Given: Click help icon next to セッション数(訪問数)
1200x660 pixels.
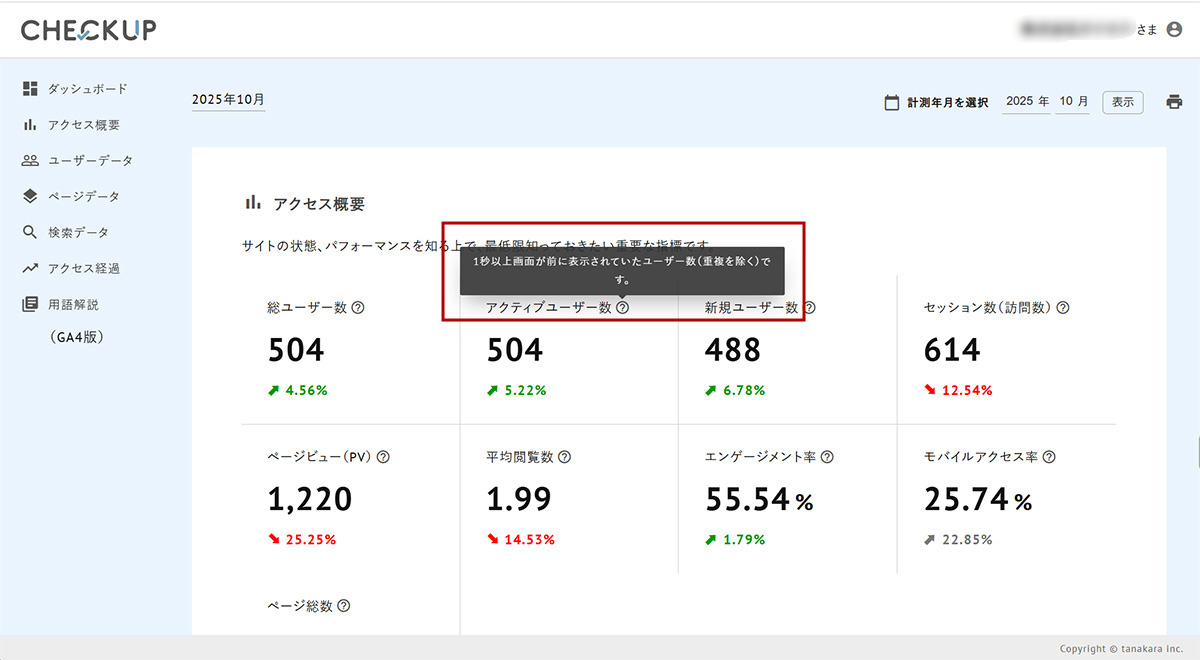Looking at the screenshot, I should point(1062,308).
